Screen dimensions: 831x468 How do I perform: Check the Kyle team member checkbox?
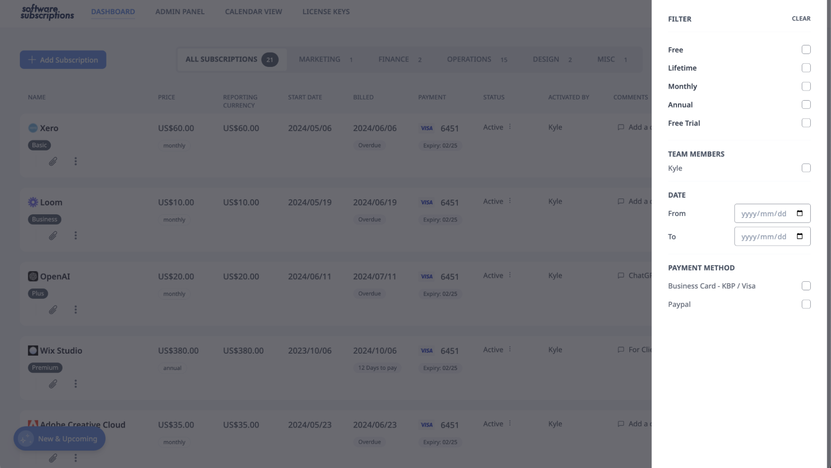point(806,168)
